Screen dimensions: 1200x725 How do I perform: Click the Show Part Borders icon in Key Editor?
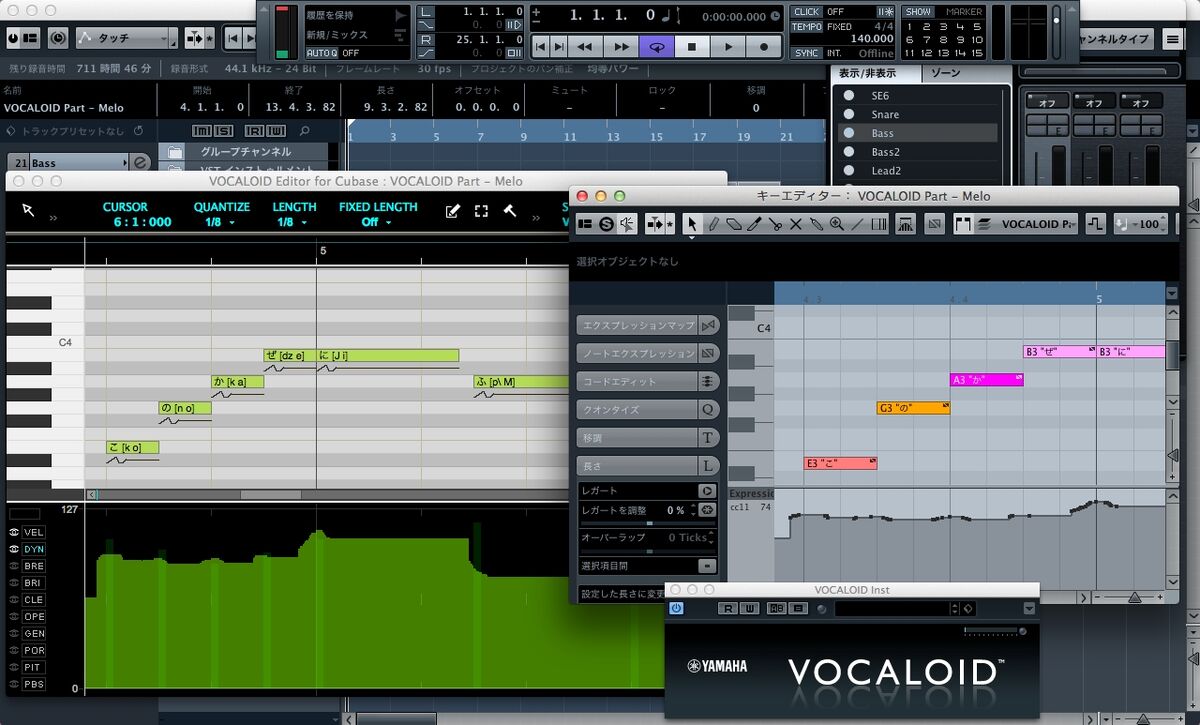tap(963, 225)
